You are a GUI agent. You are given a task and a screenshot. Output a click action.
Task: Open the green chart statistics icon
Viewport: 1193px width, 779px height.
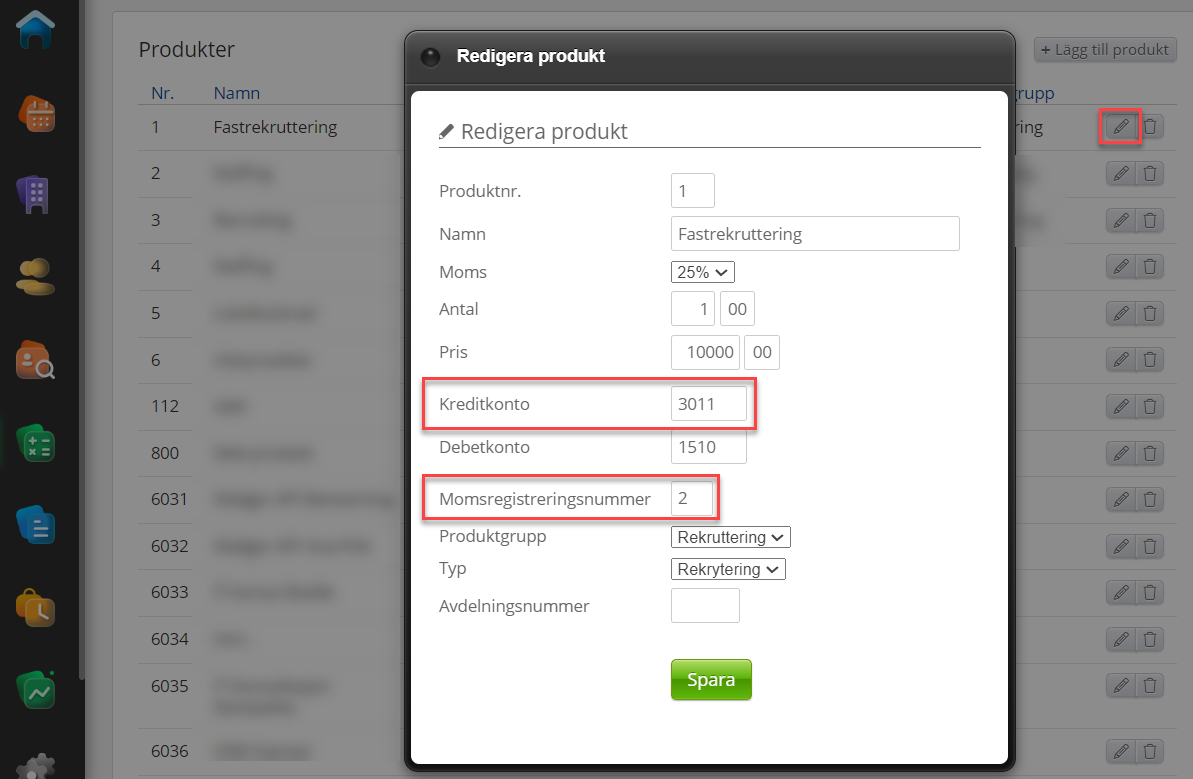click(x=36, y=690)
